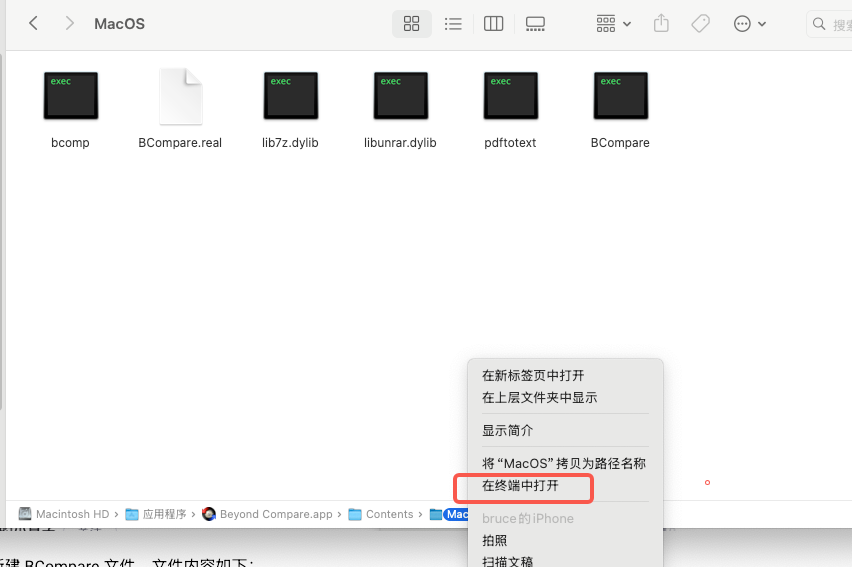Viewport: 852px width, 567px height.
Task: Select the BCompare executable icon
Action: (x=621, y=96)
